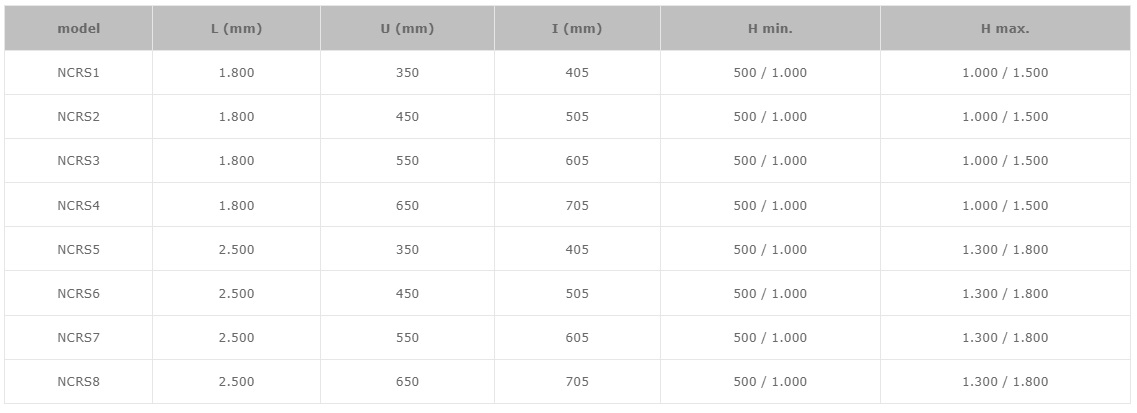Select the NCRS7 model cell
Viewport: 1137px width, 413px height.
78,338
